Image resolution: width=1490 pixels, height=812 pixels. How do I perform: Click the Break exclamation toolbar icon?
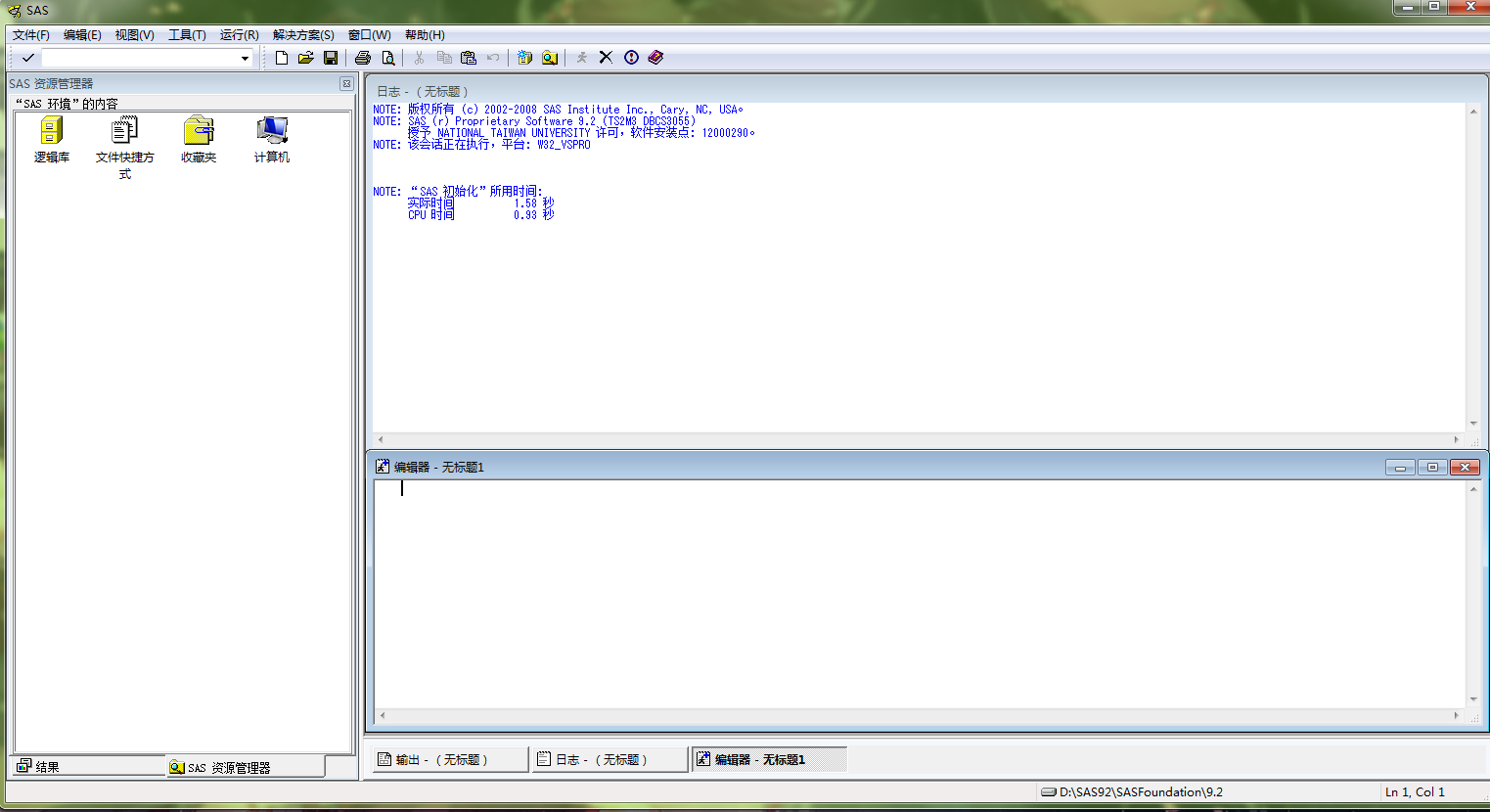(x=632, y=58)
